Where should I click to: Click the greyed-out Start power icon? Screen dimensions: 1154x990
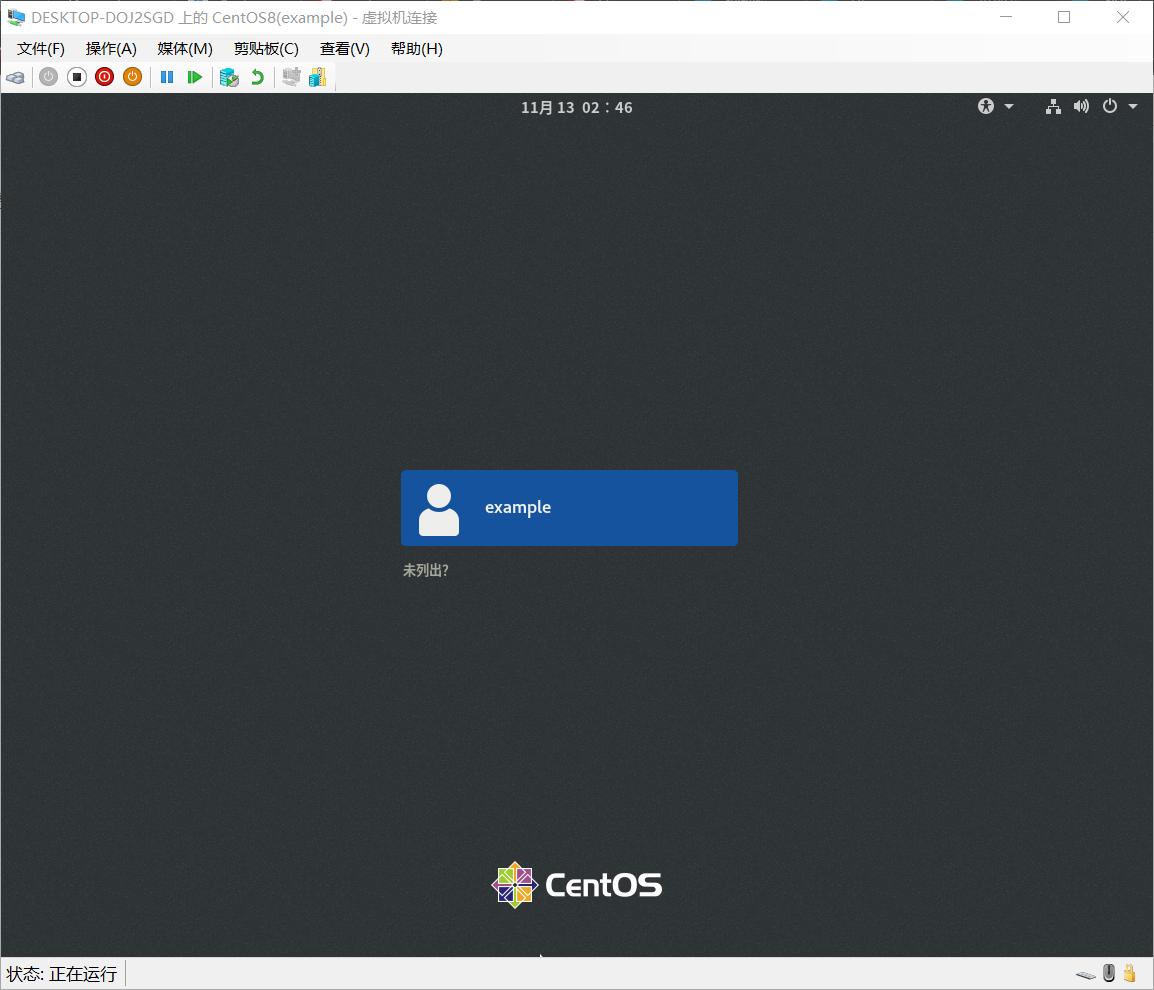point(49,77)
